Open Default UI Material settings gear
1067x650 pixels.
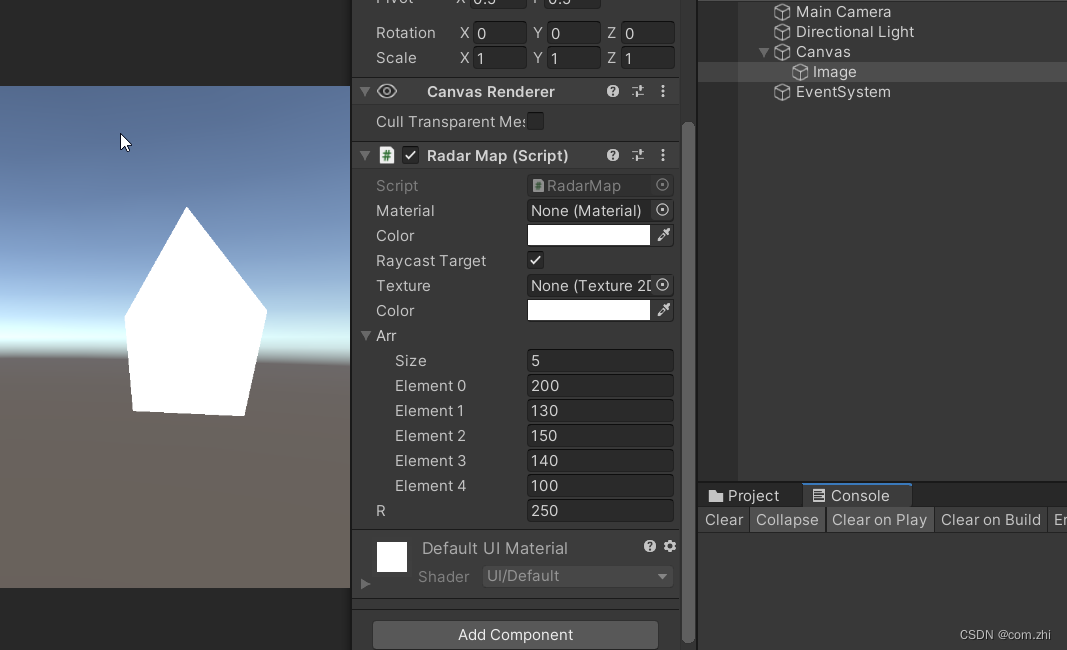pyautogui.click(x=670, y=546)
